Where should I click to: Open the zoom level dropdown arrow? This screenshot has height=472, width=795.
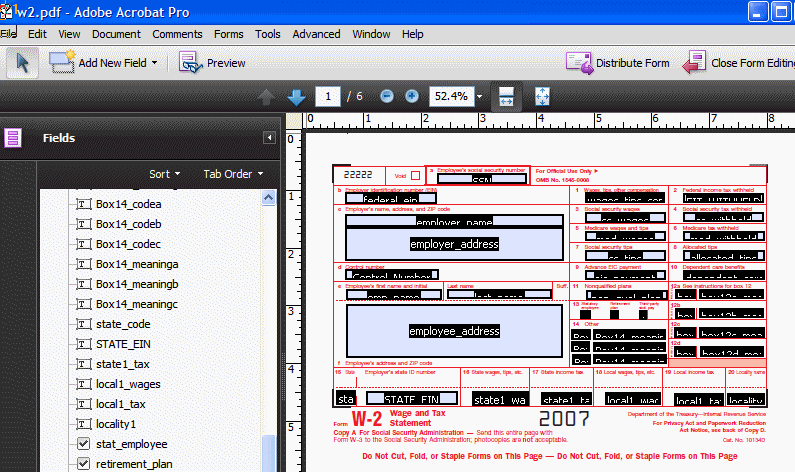tap(480, 96)
